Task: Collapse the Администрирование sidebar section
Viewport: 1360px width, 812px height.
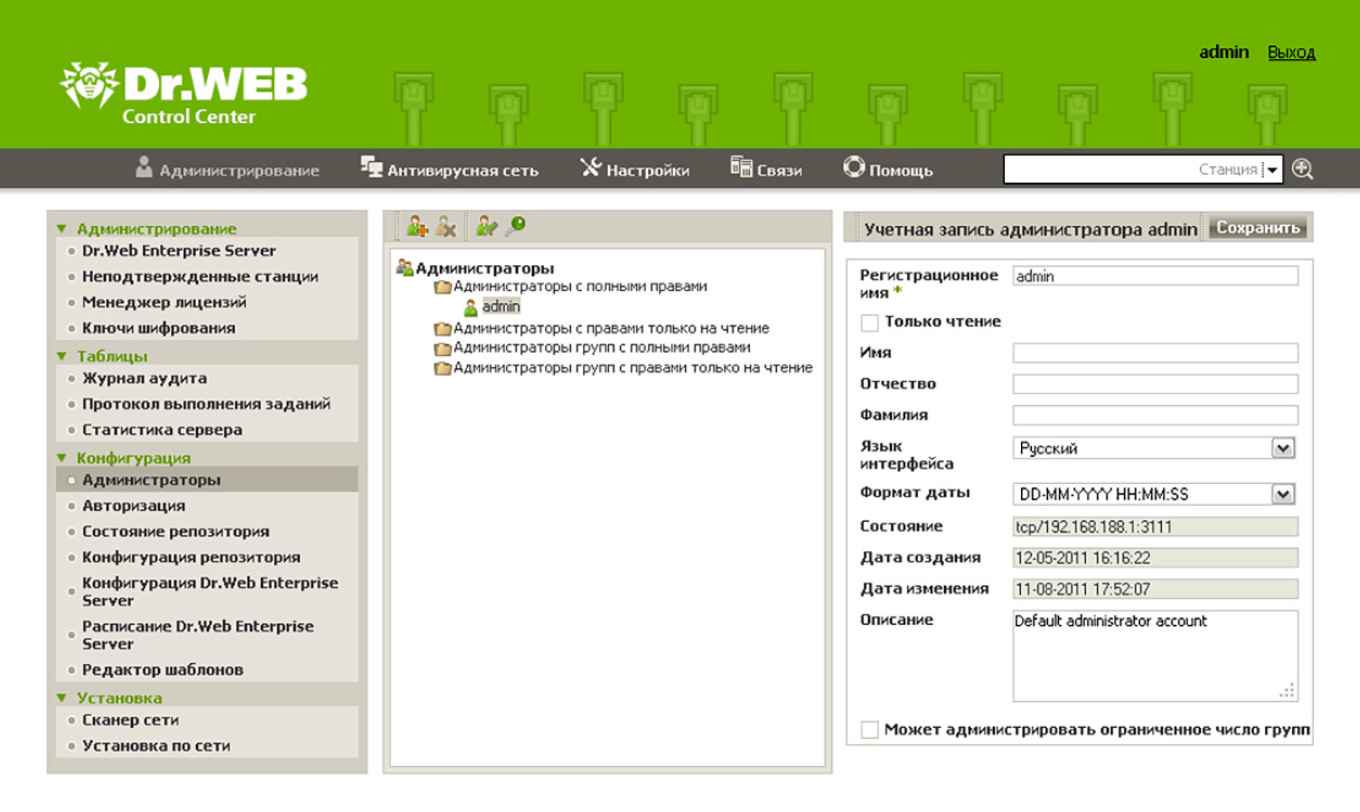Action: click(62, 229)
